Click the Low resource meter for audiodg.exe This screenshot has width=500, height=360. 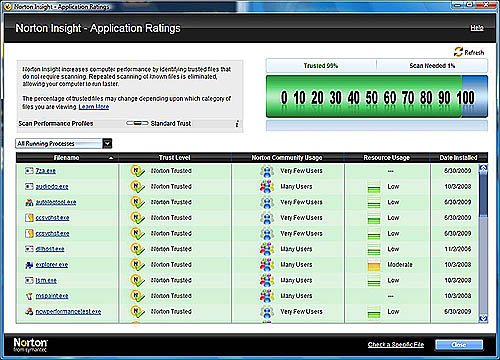pos(374,187)
